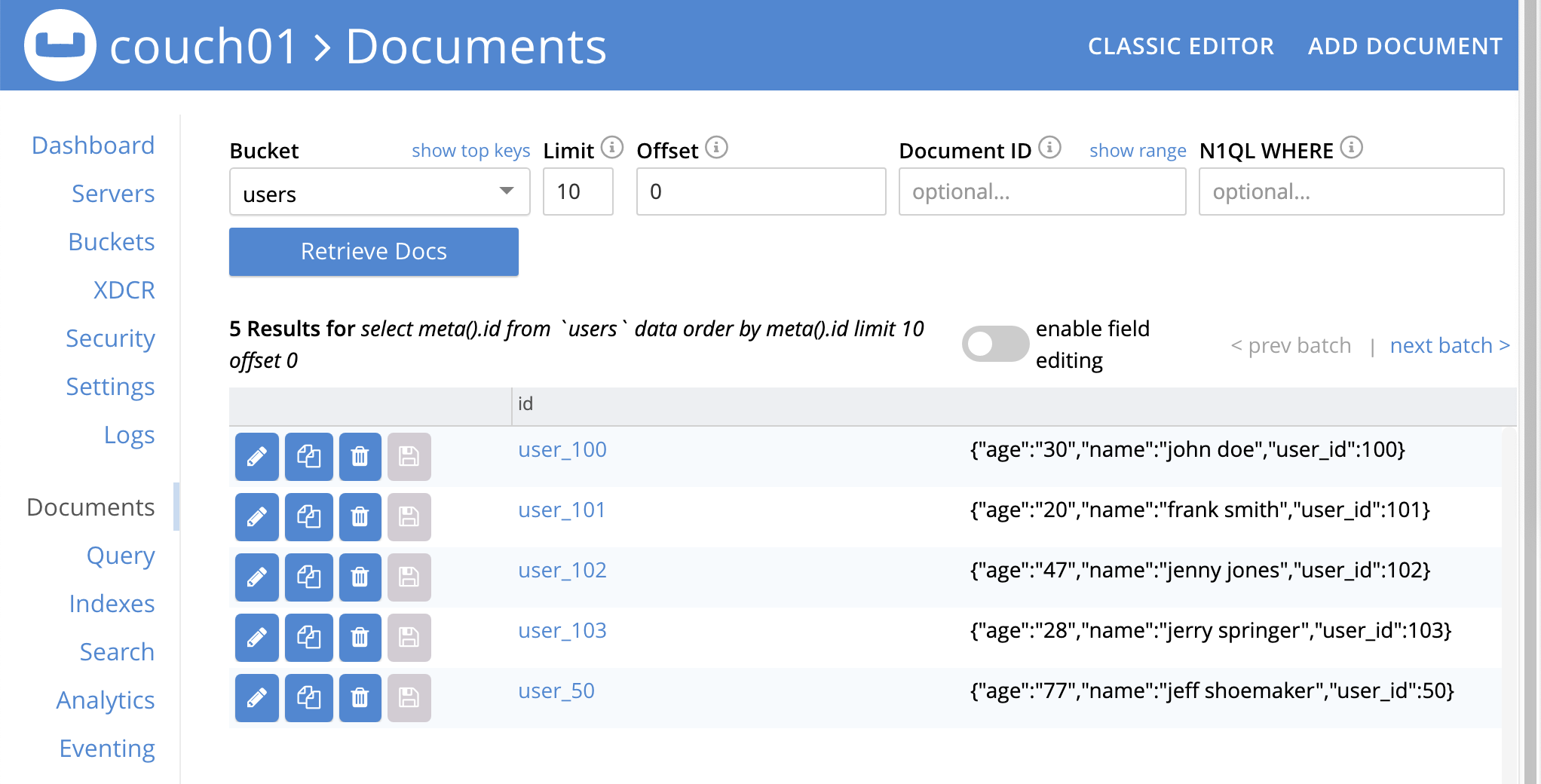Open Security settings page
This screenshot has width=1541, height=784.
110,338
